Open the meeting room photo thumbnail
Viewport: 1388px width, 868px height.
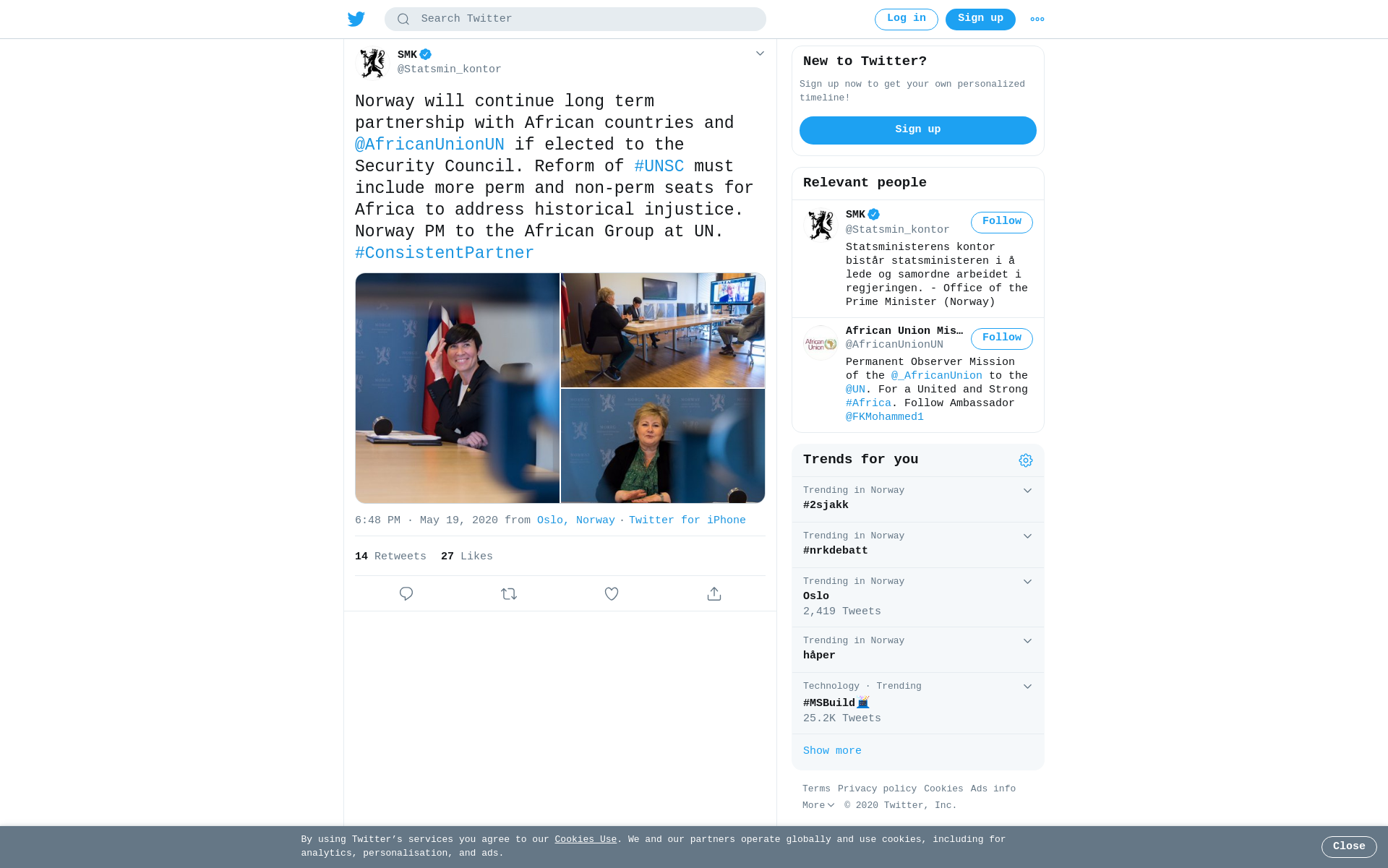coord(663,330)
